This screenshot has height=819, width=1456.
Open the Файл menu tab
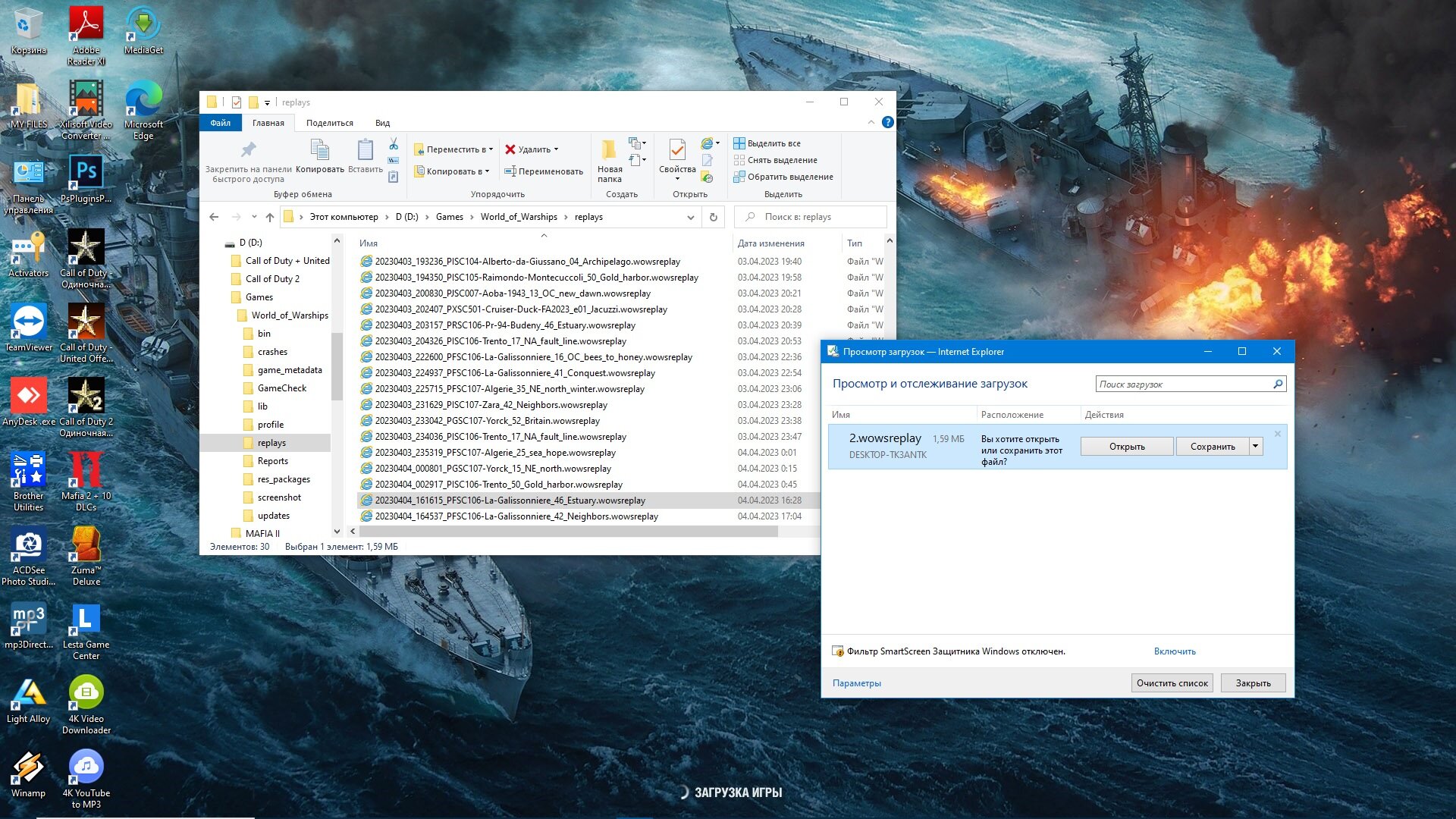[x=221, y=123]
